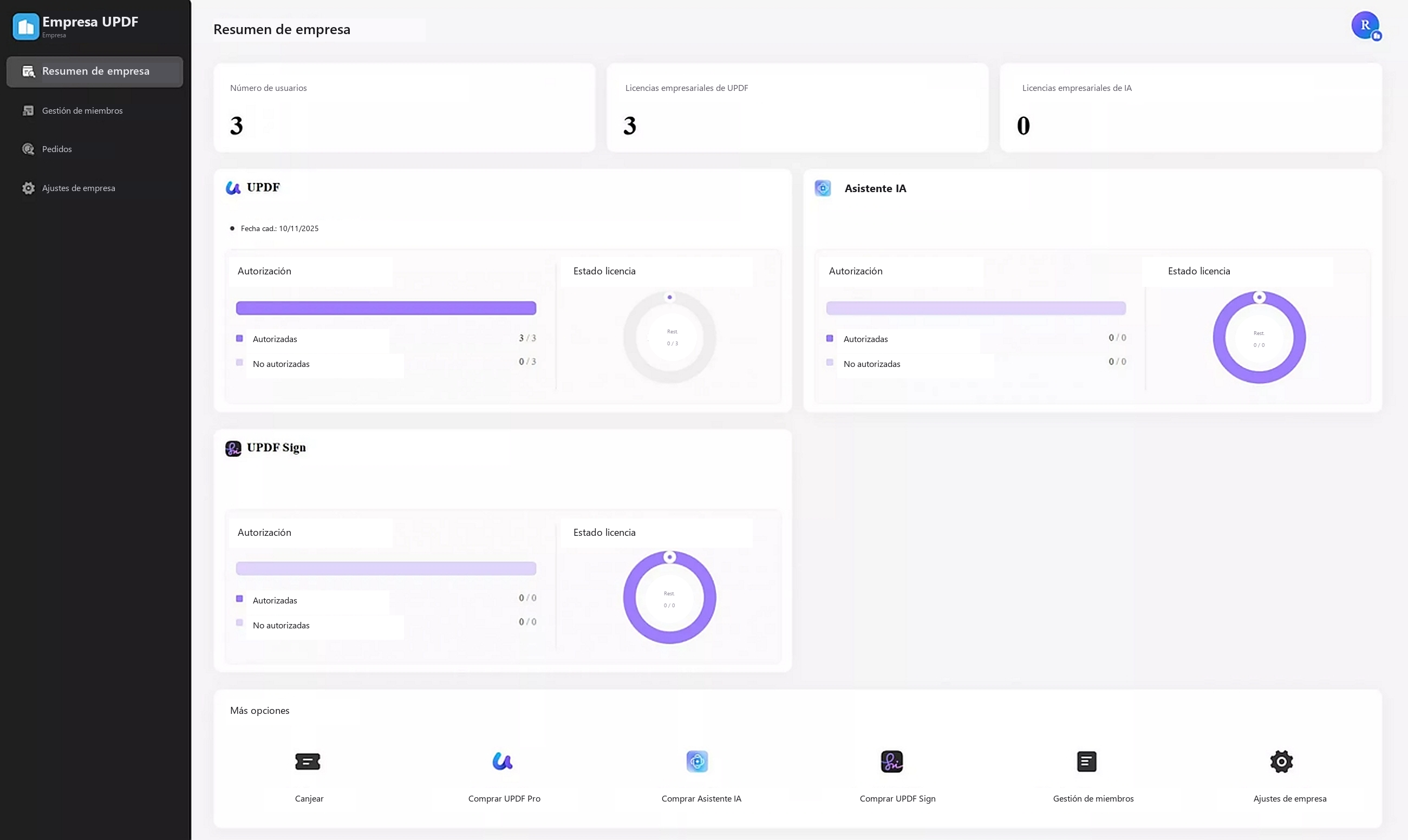The image size is (1408, 840).
Task: Click the Licencias empresariales de IA card
Action: (1190, 108)
